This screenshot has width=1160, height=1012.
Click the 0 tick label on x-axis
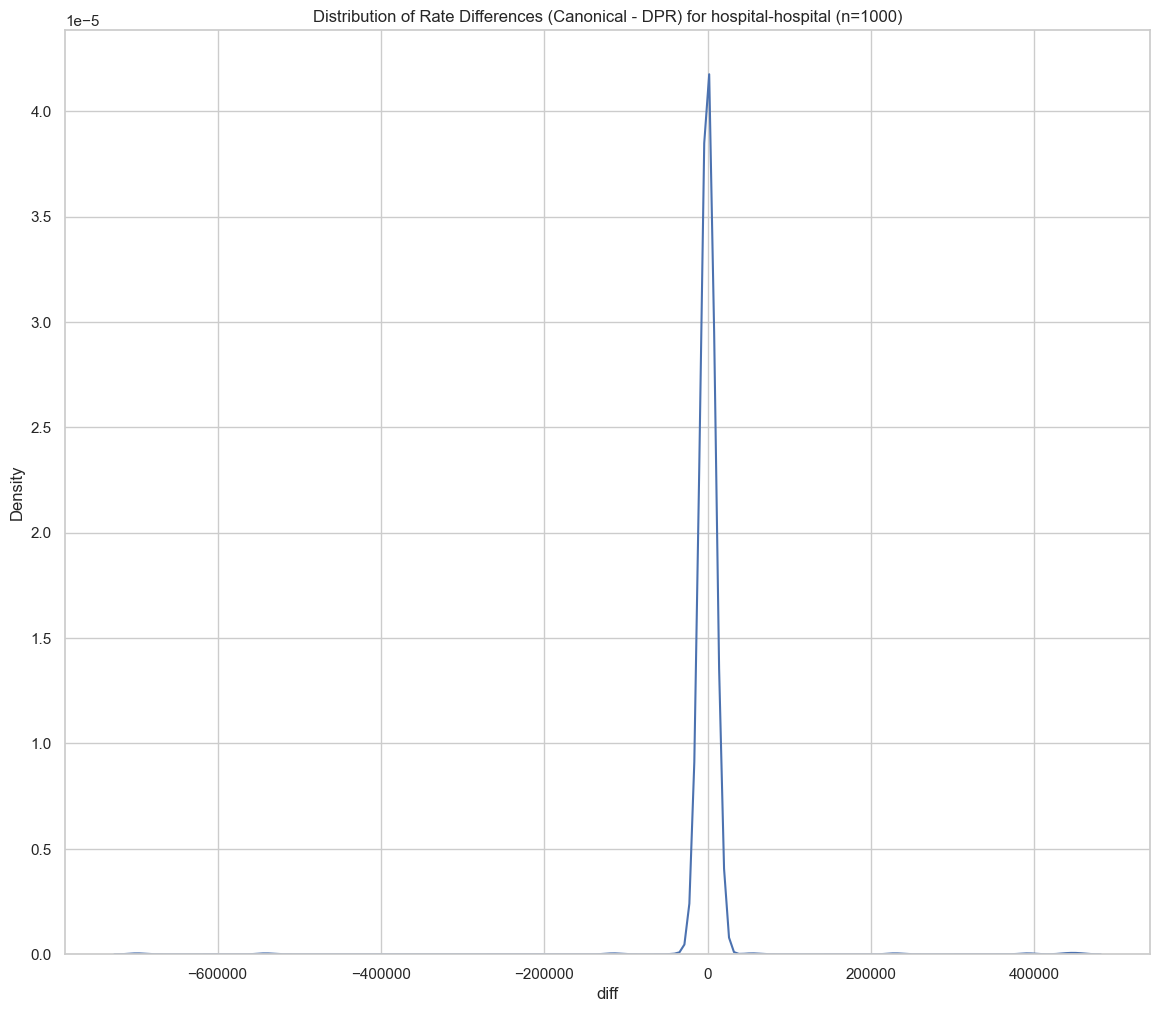pos(708,973)
